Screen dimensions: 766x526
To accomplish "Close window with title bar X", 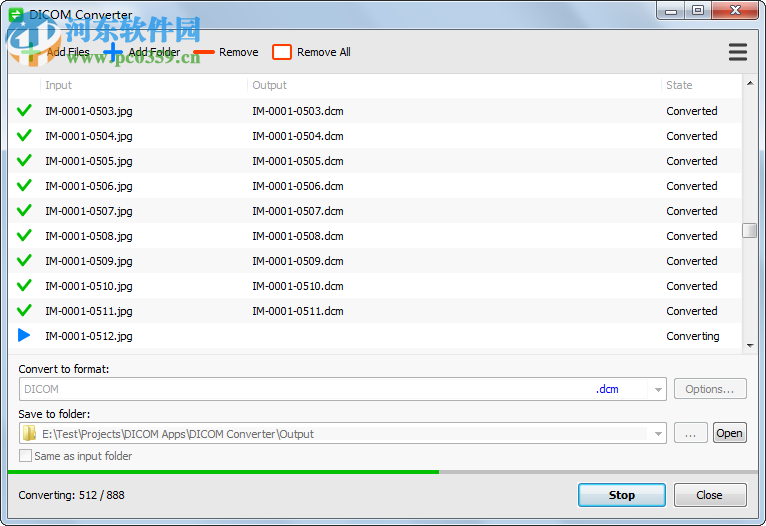I will 735,11.
